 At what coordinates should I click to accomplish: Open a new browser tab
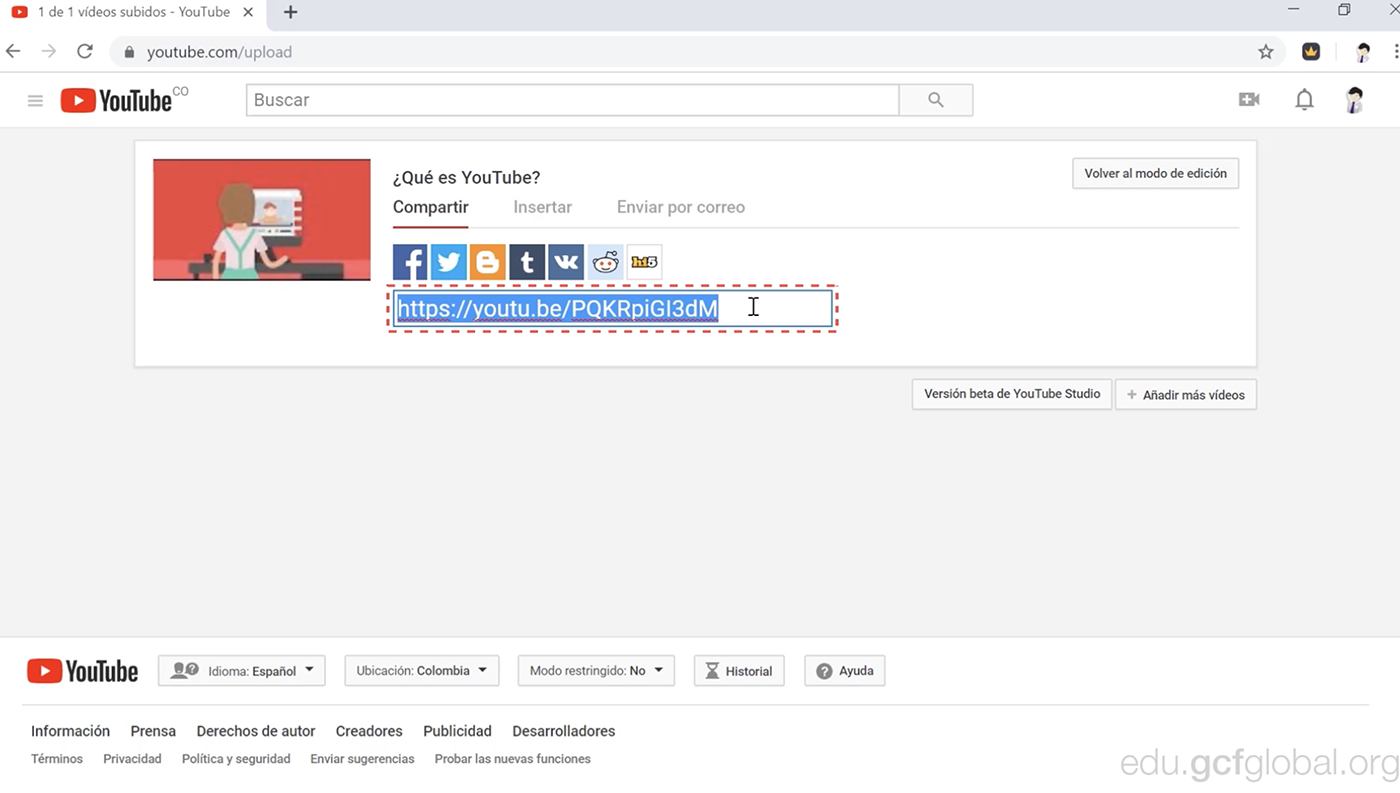[290, 12]
